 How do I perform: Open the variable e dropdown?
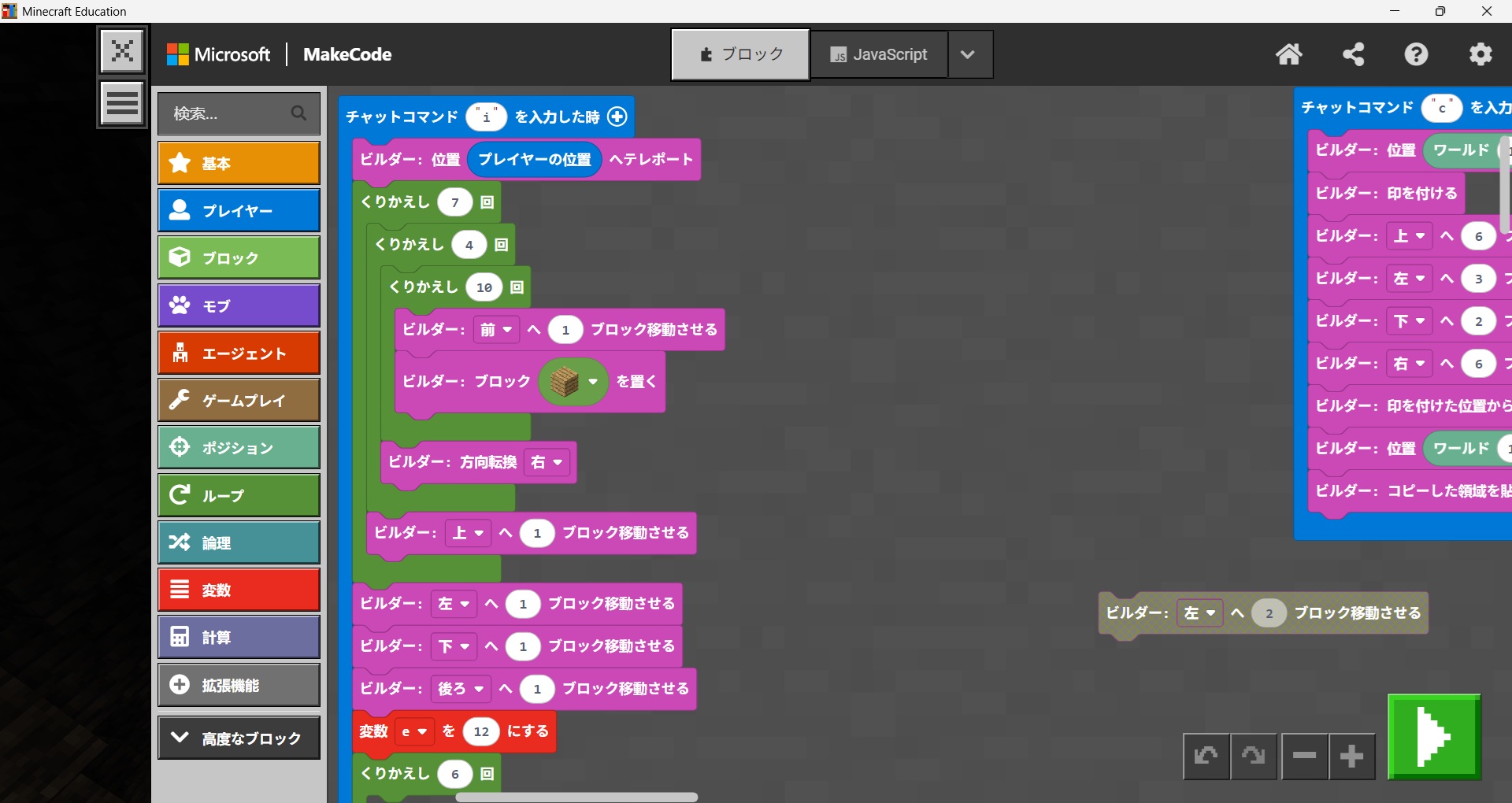click(x=413, y=731)
